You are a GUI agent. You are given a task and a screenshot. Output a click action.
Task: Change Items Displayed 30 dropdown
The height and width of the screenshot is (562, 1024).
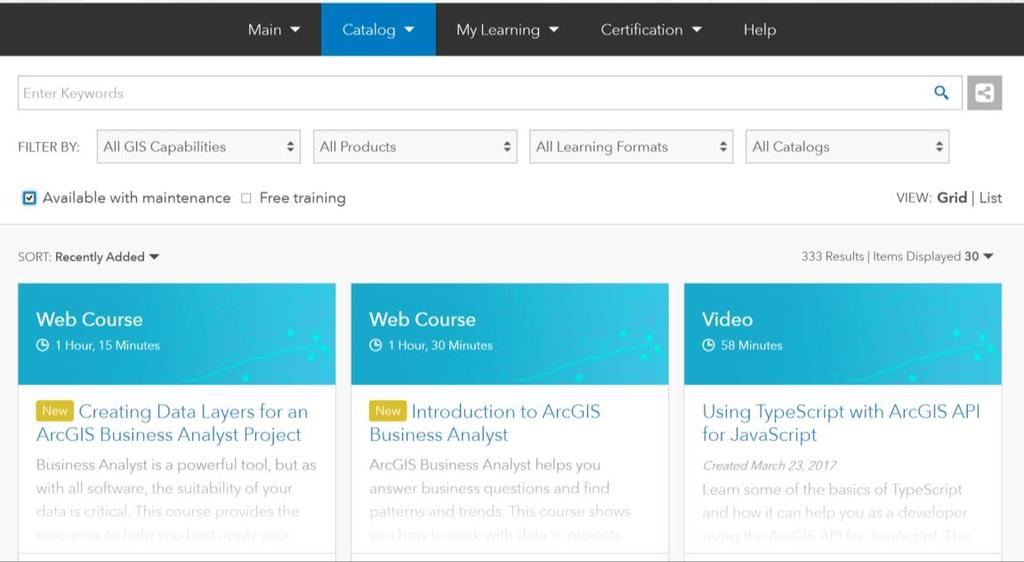coord(979,257)
